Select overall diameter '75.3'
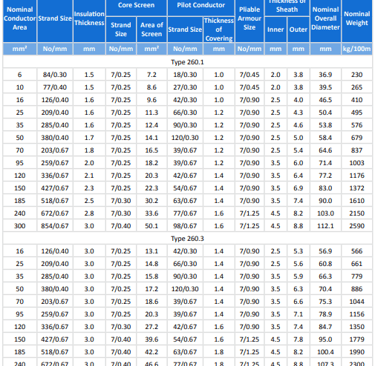The height and width of the screenshot is (366, 375). pos(325,302)
